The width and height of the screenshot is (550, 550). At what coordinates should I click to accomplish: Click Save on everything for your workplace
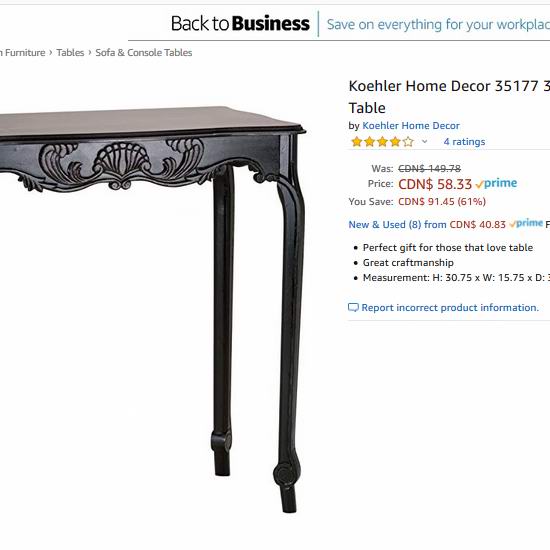click(438, 25)
